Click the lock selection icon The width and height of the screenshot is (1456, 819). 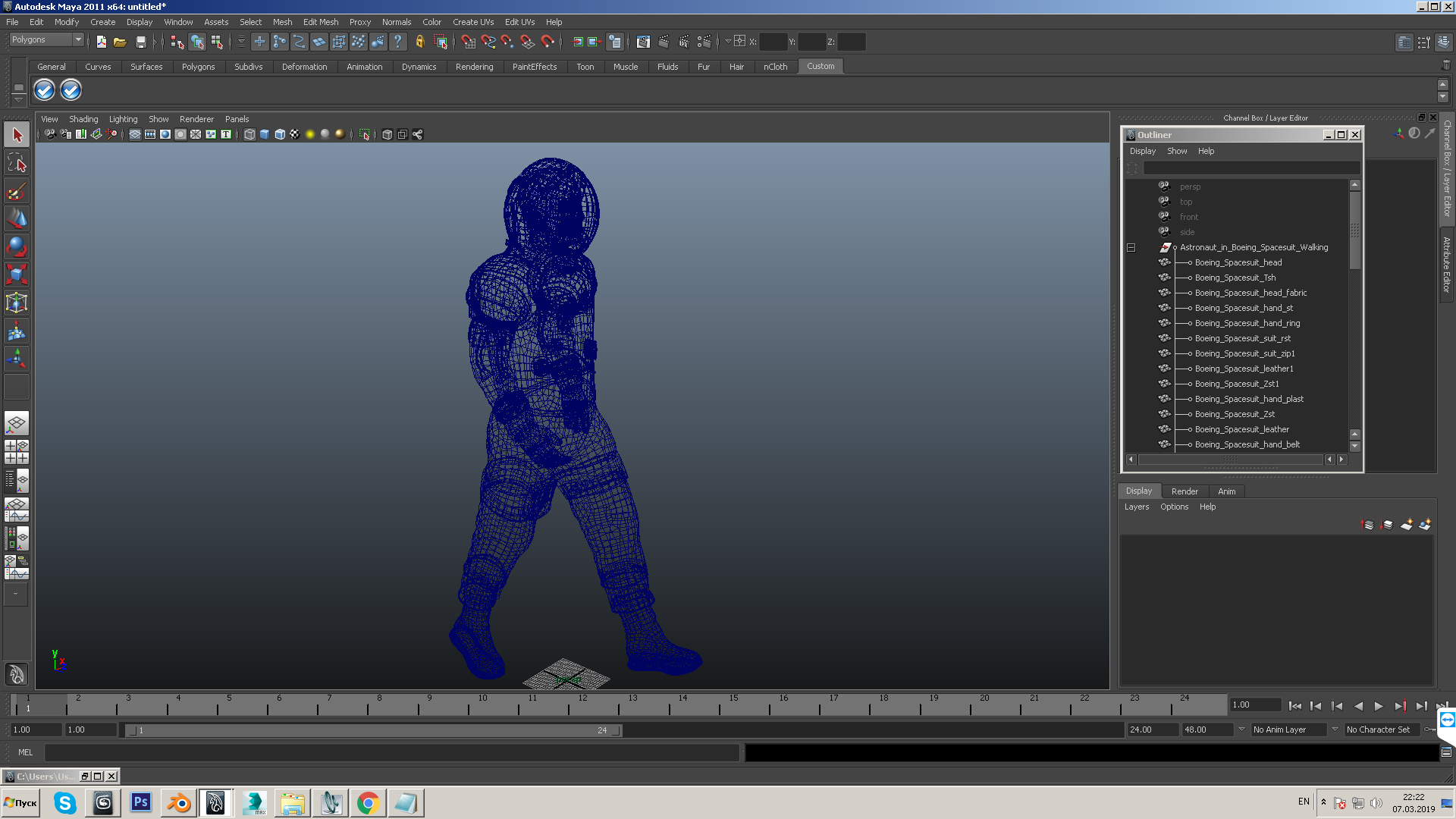[x=419, y=42]
